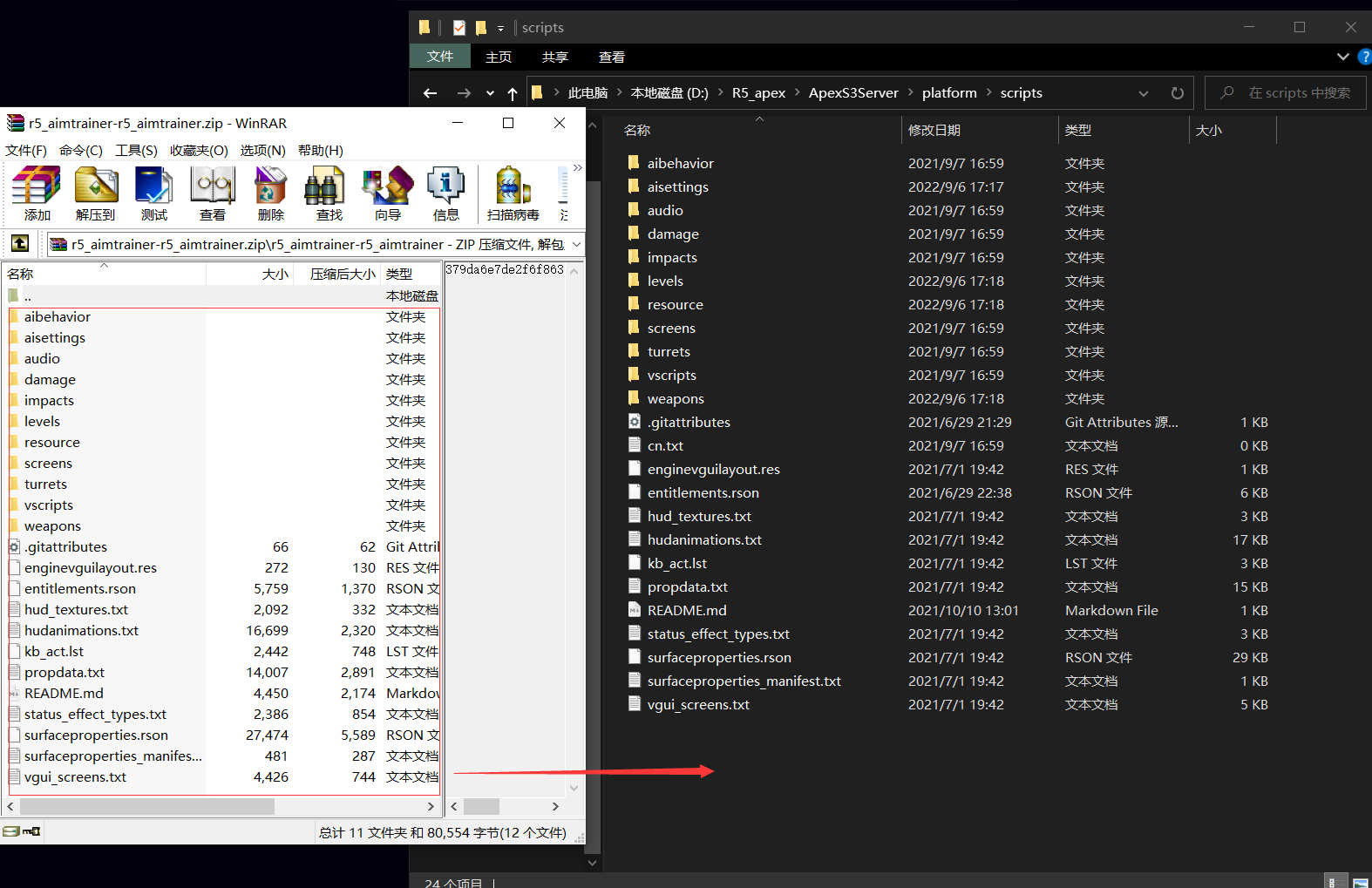Click WinRAR status bar drive icon

(x=12, y=831)
